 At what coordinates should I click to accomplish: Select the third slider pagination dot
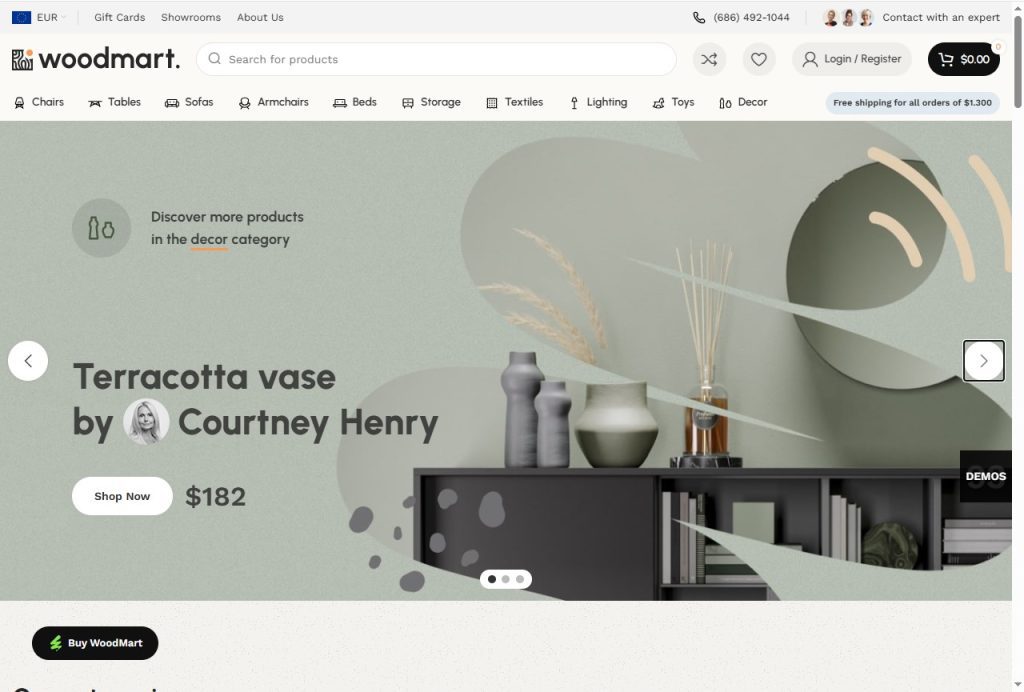tap(520, 579)
